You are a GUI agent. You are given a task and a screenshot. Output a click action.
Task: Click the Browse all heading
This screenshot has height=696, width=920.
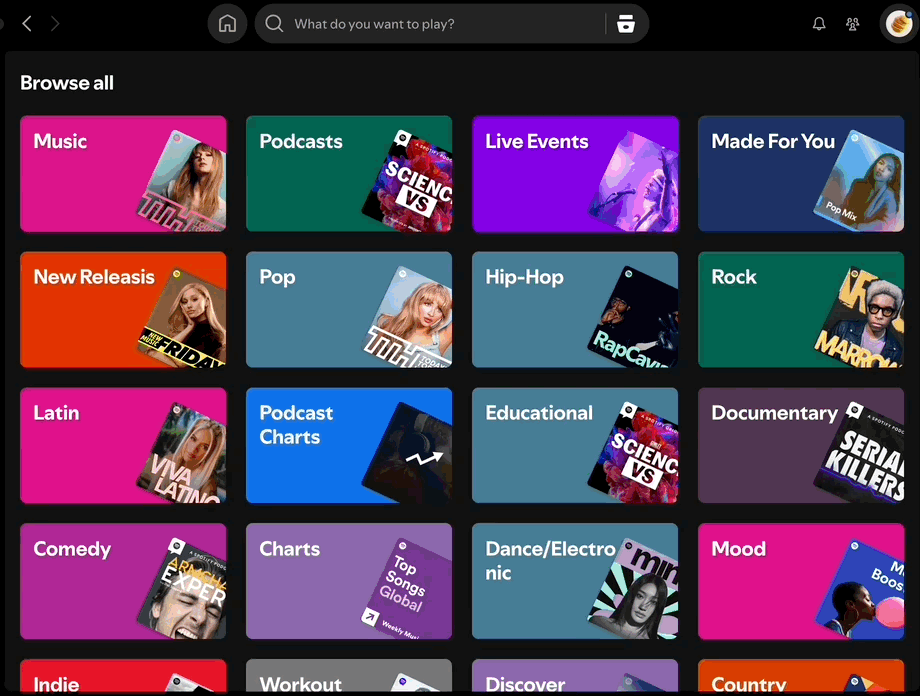coord(67,83)
